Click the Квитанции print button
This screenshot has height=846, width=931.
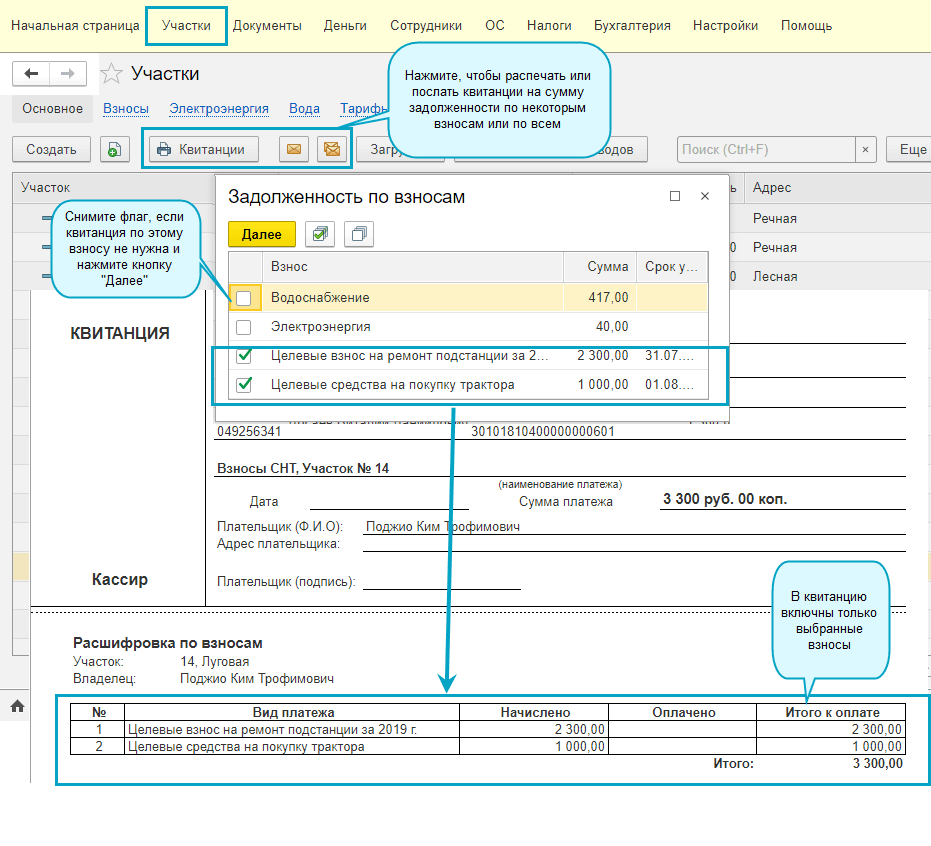tap(201, 149)
